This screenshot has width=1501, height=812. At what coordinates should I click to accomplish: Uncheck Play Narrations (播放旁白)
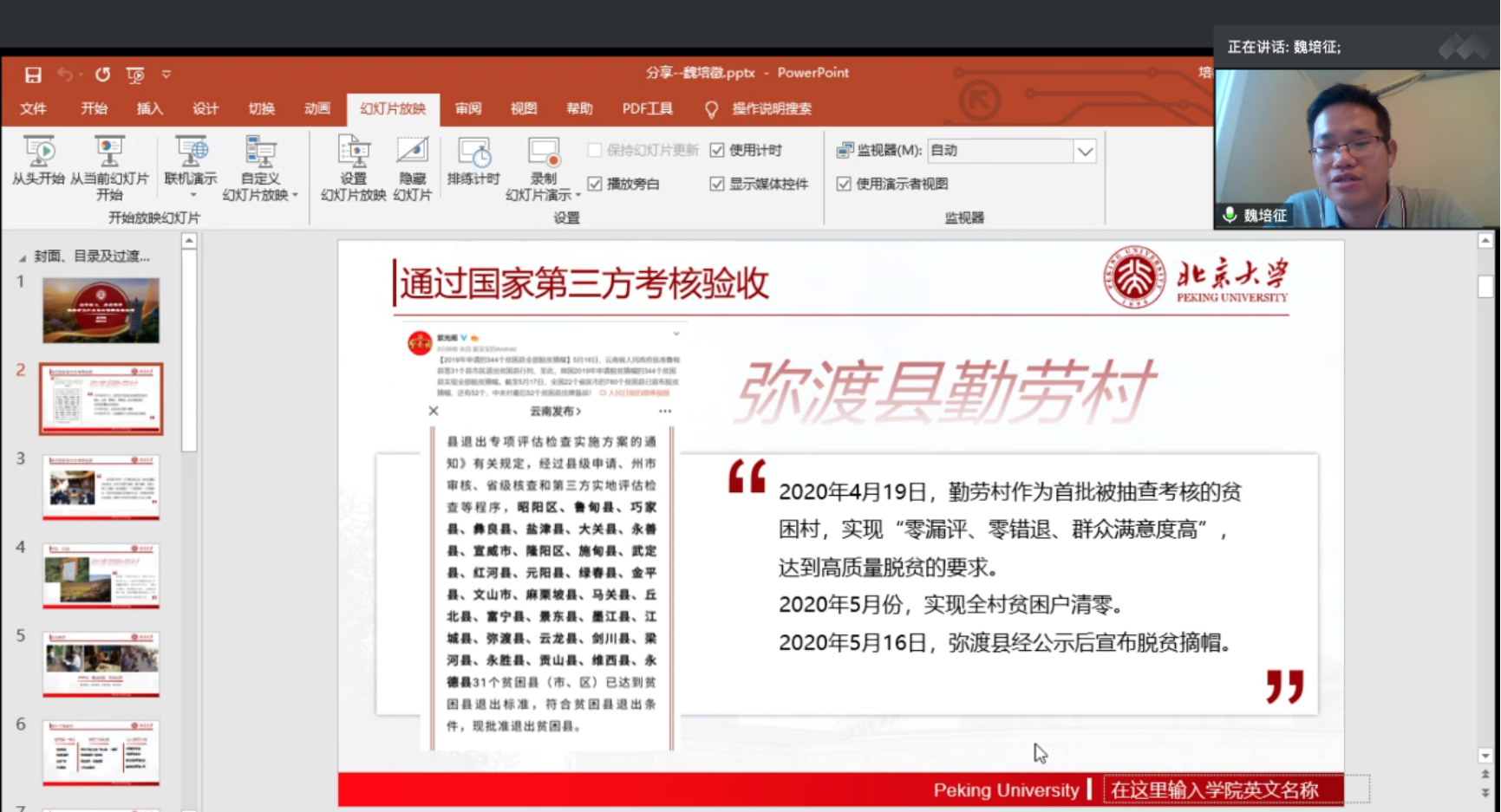(x=595, y=184)
